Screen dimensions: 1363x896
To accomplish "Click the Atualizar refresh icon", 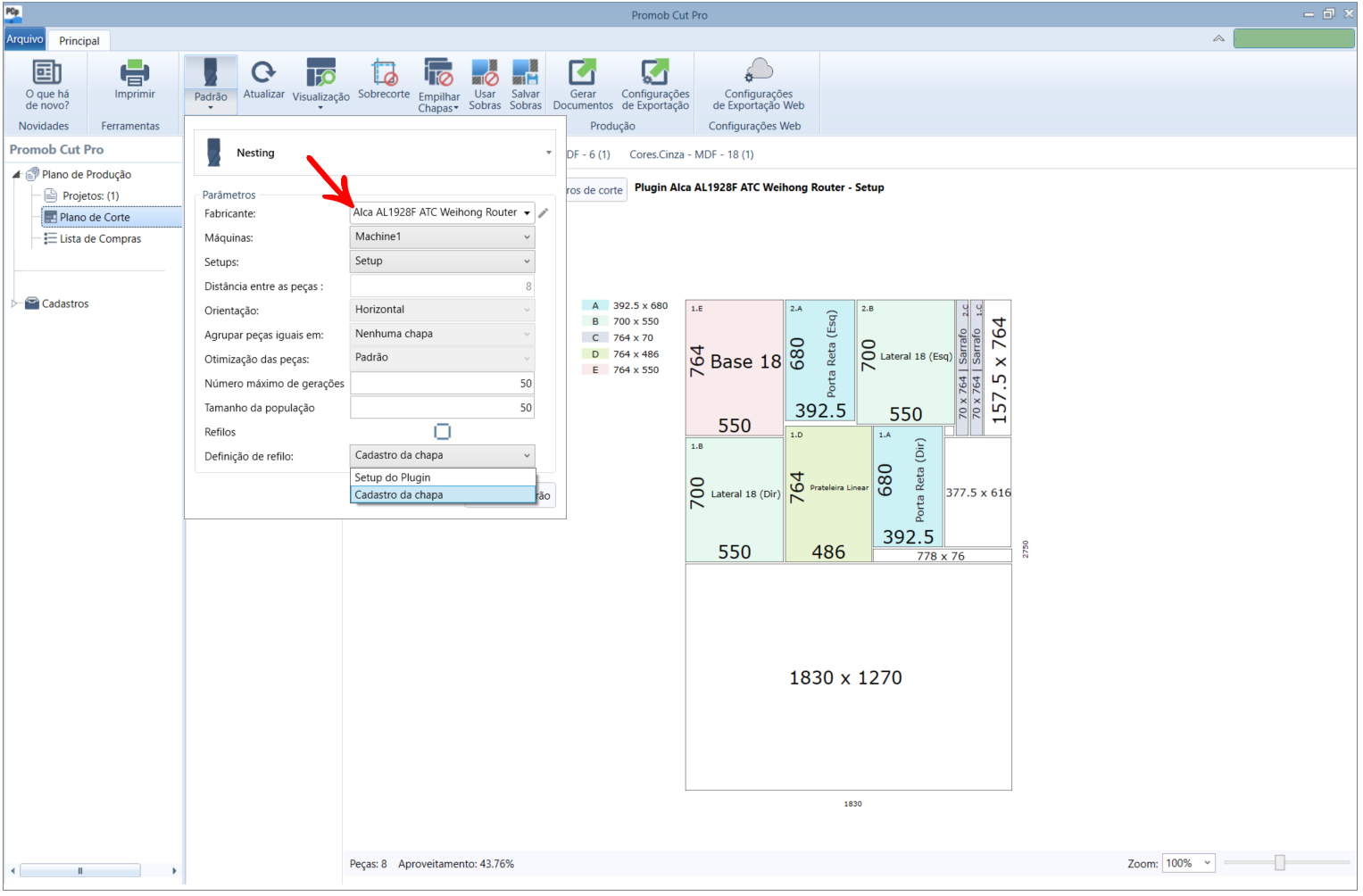I will coord(263,71).
